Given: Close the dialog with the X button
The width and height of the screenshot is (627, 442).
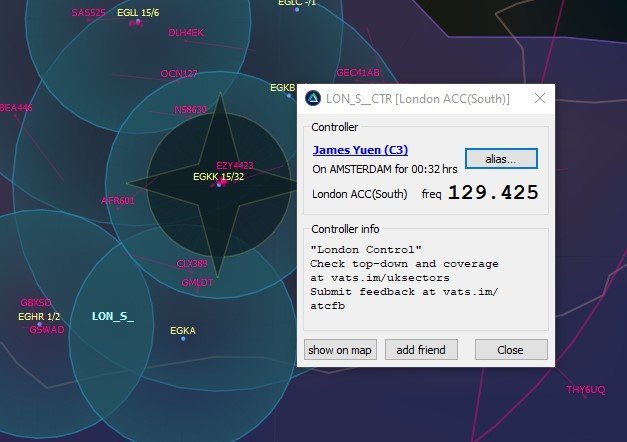Looking at the screenshot, I should coord(540,98).
